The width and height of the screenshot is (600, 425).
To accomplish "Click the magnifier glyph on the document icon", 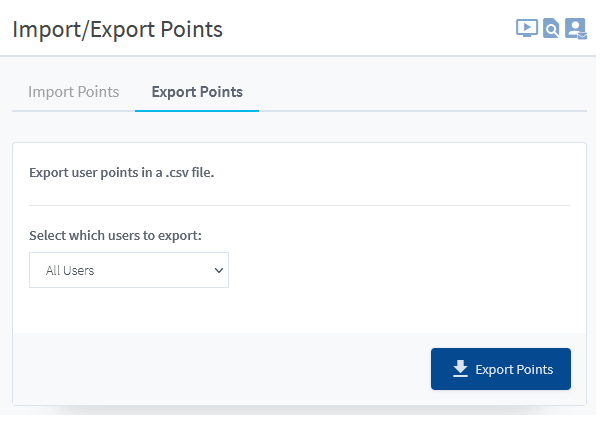I will tap(551, 30).
